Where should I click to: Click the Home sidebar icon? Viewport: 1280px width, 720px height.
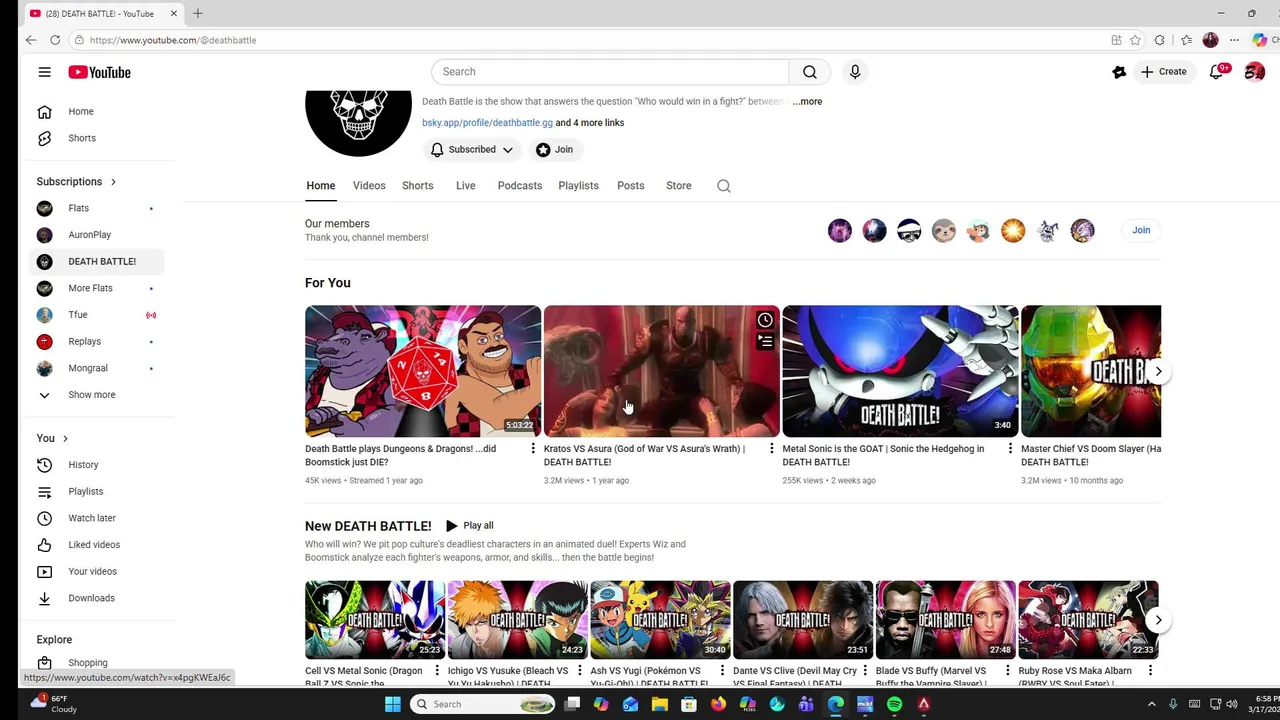(x=44, y=112)
